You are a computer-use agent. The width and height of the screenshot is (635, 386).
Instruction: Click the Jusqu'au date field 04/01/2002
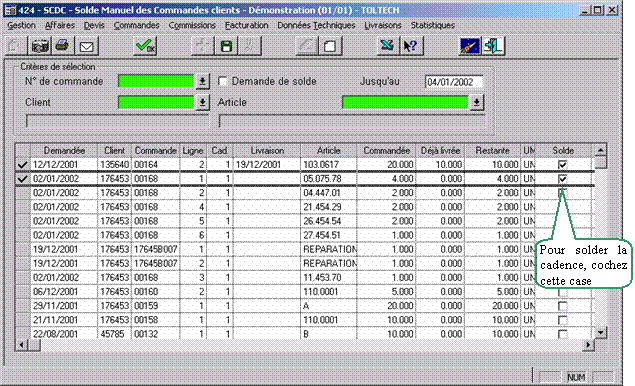pyautogui.click(x=454, y=82)
